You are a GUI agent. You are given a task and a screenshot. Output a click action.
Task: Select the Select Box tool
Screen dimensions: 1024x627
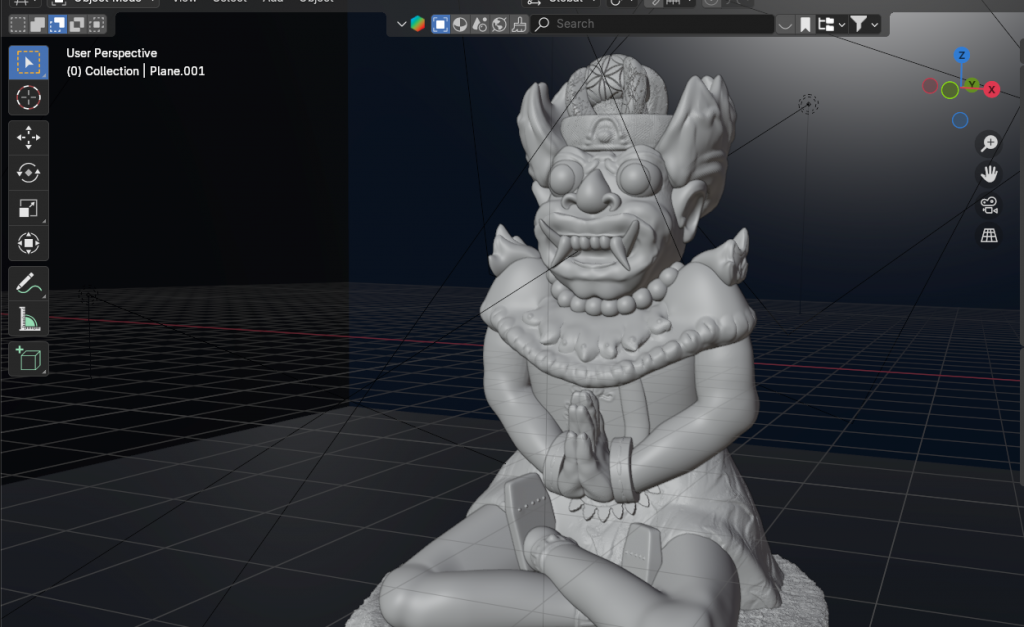28,62
